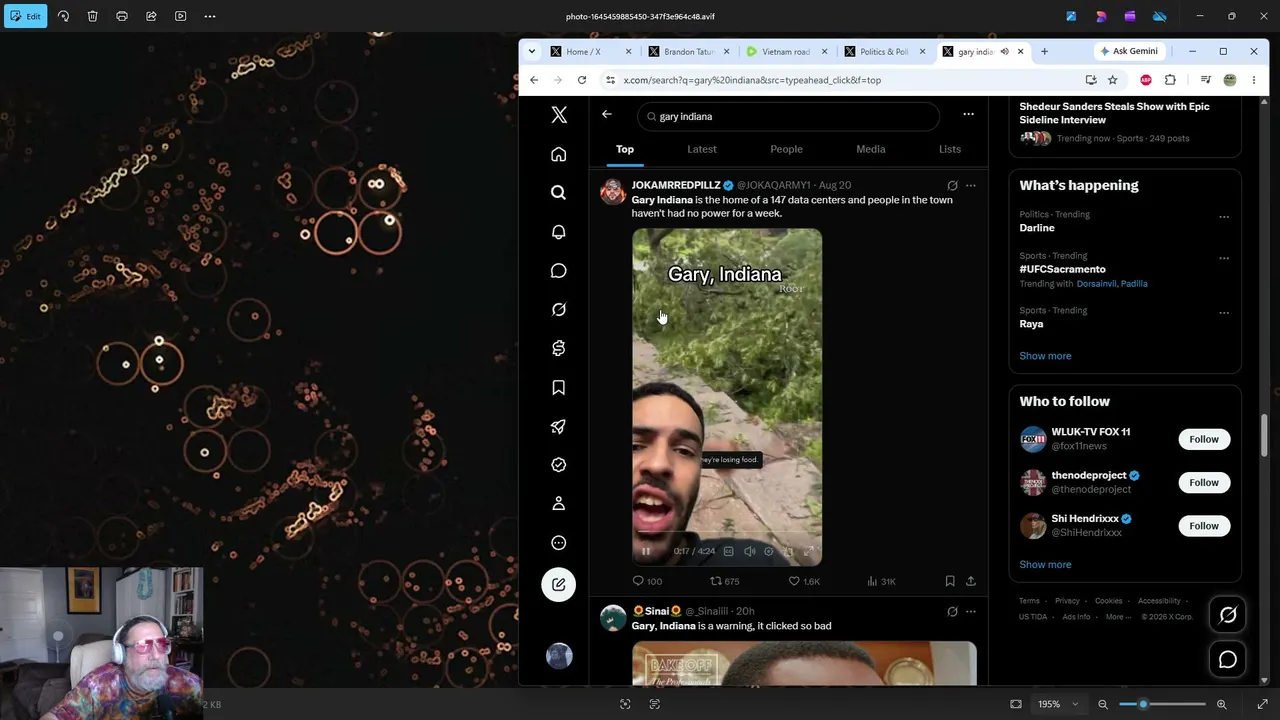Click the gary indiana search field

pyautogui.click(x=788, y=116)
